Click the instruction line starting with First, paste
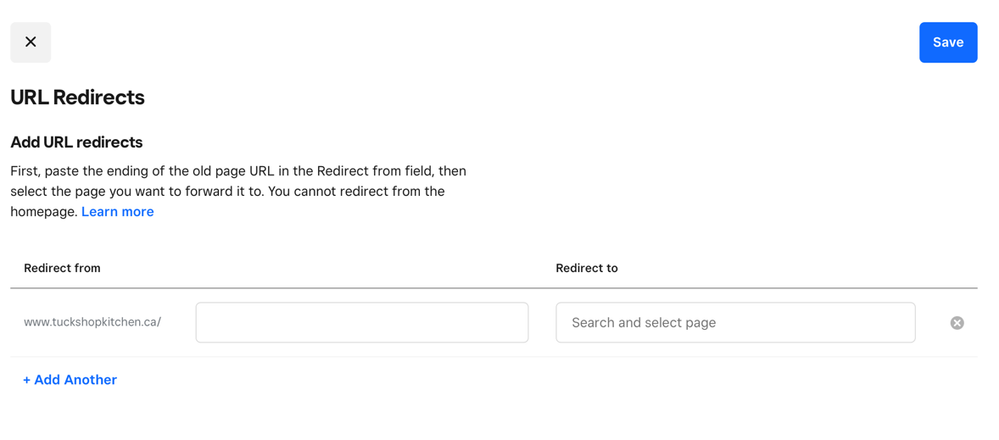This screenshot has height=440, width=999. 237,171
